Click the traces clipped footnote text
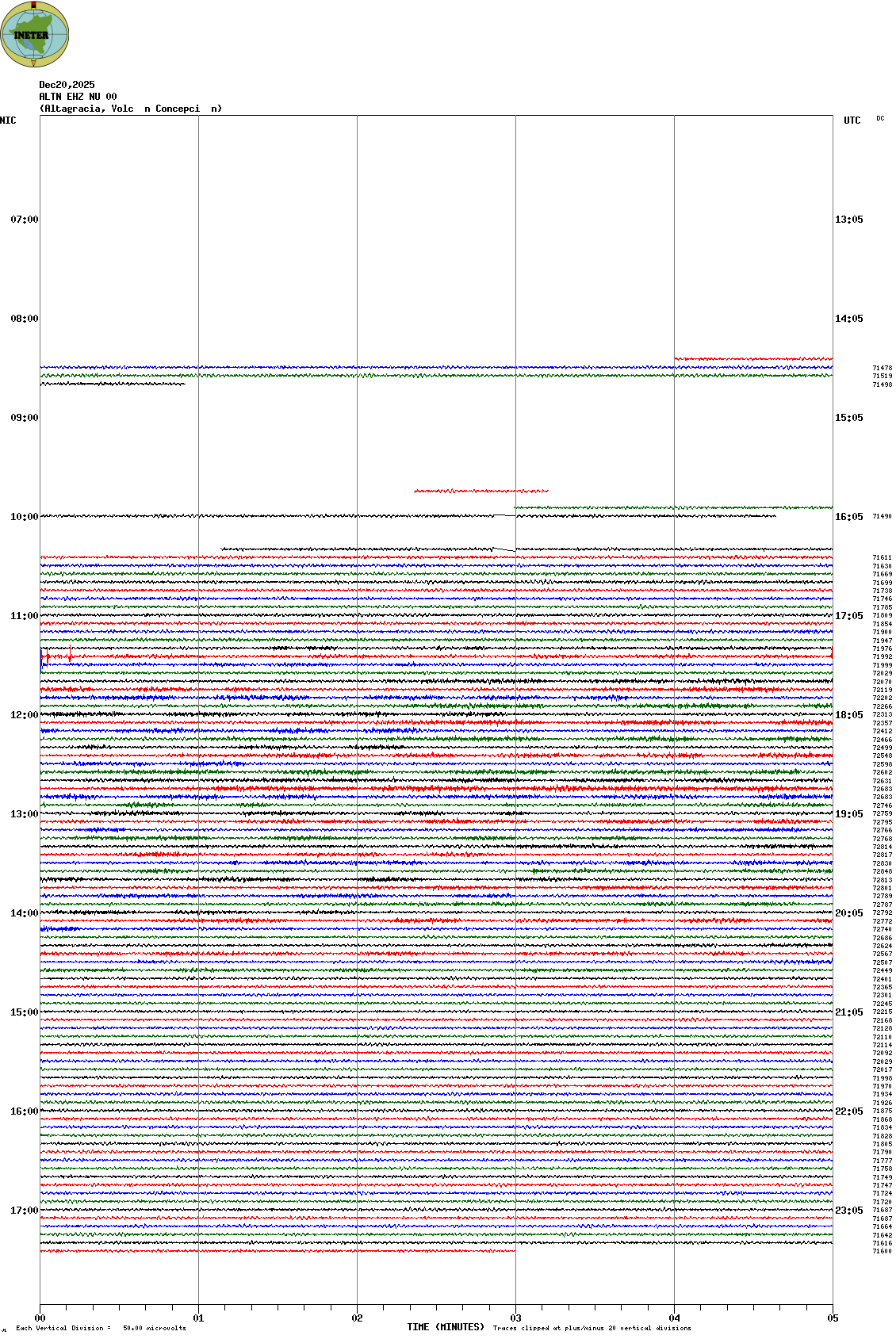Viewport: 896px width, 1339px height. pos(592,1328)
